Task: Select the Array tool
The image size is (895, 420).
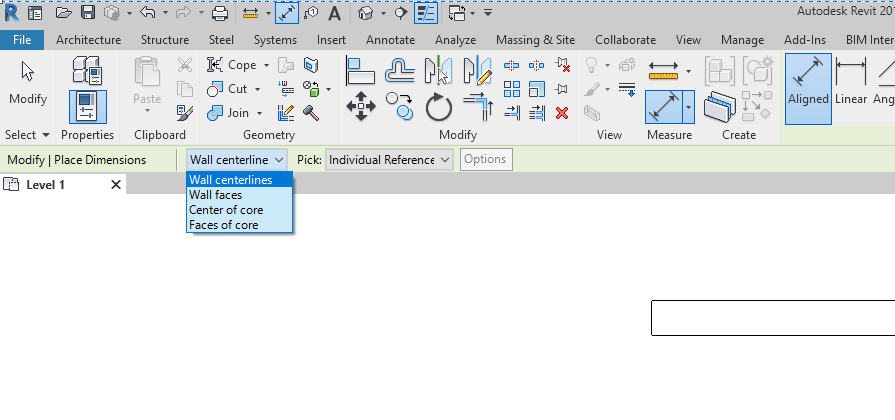Action: (x=511, y=89)
